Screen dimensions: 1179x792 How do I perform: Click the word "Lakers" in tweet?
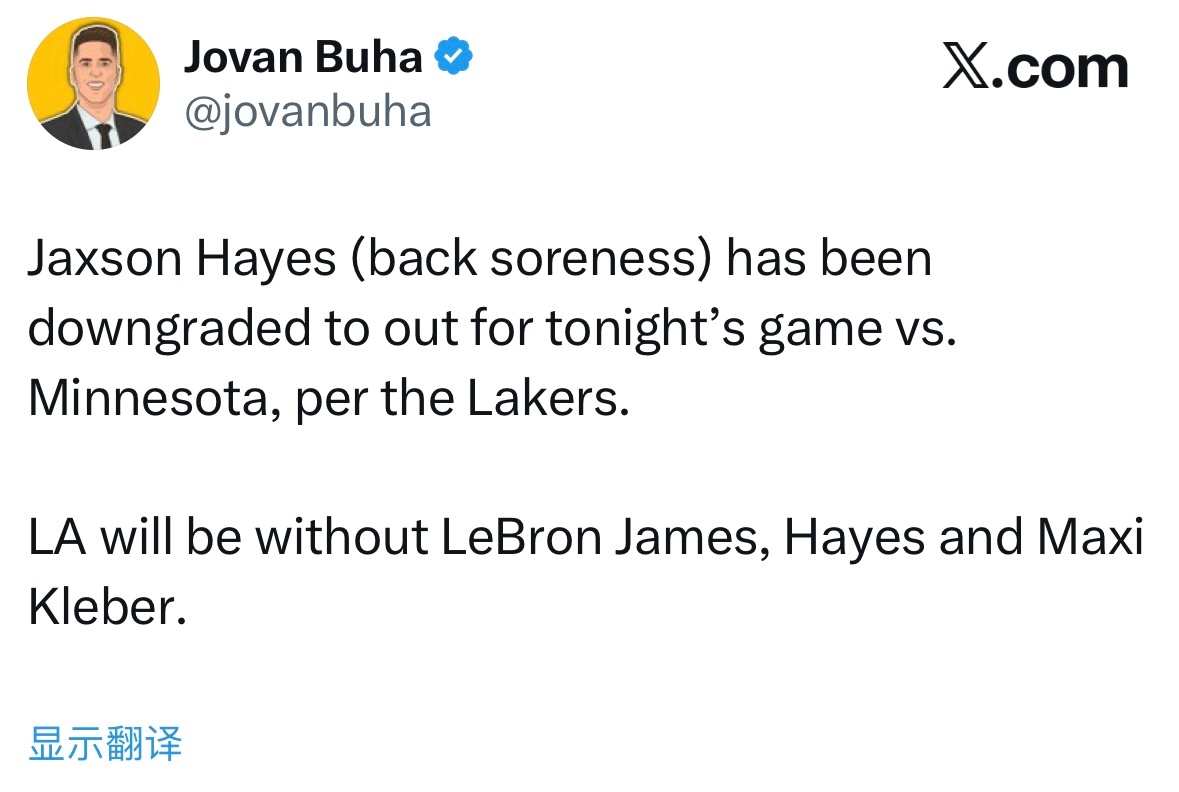pyautogui.click(x=548, y=398)
